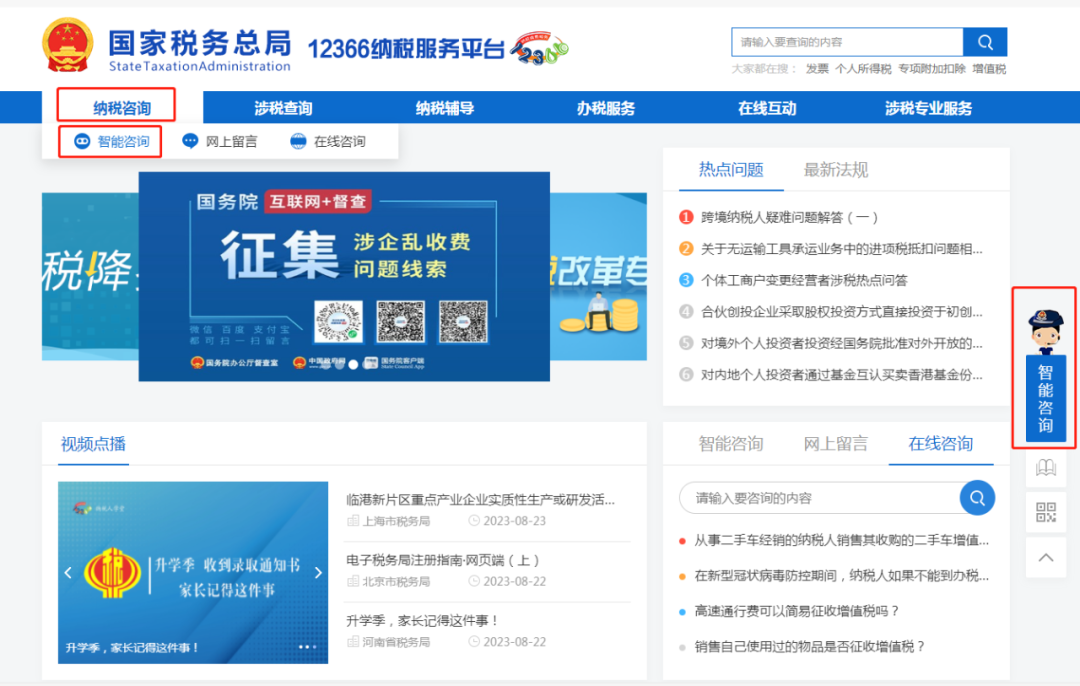Viewport: 1080px width, 686px height.
Task: Open the 合伙创投企业 hot question
Action: click(x=842, y=312)
